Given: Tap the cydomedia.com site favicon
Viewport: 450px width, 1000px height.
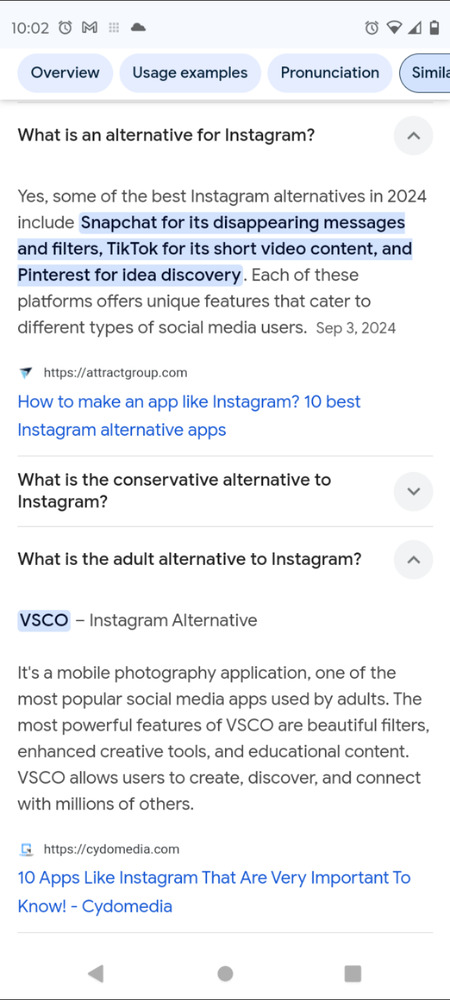Looking at the screenshot, I should [x=25, y=849].
